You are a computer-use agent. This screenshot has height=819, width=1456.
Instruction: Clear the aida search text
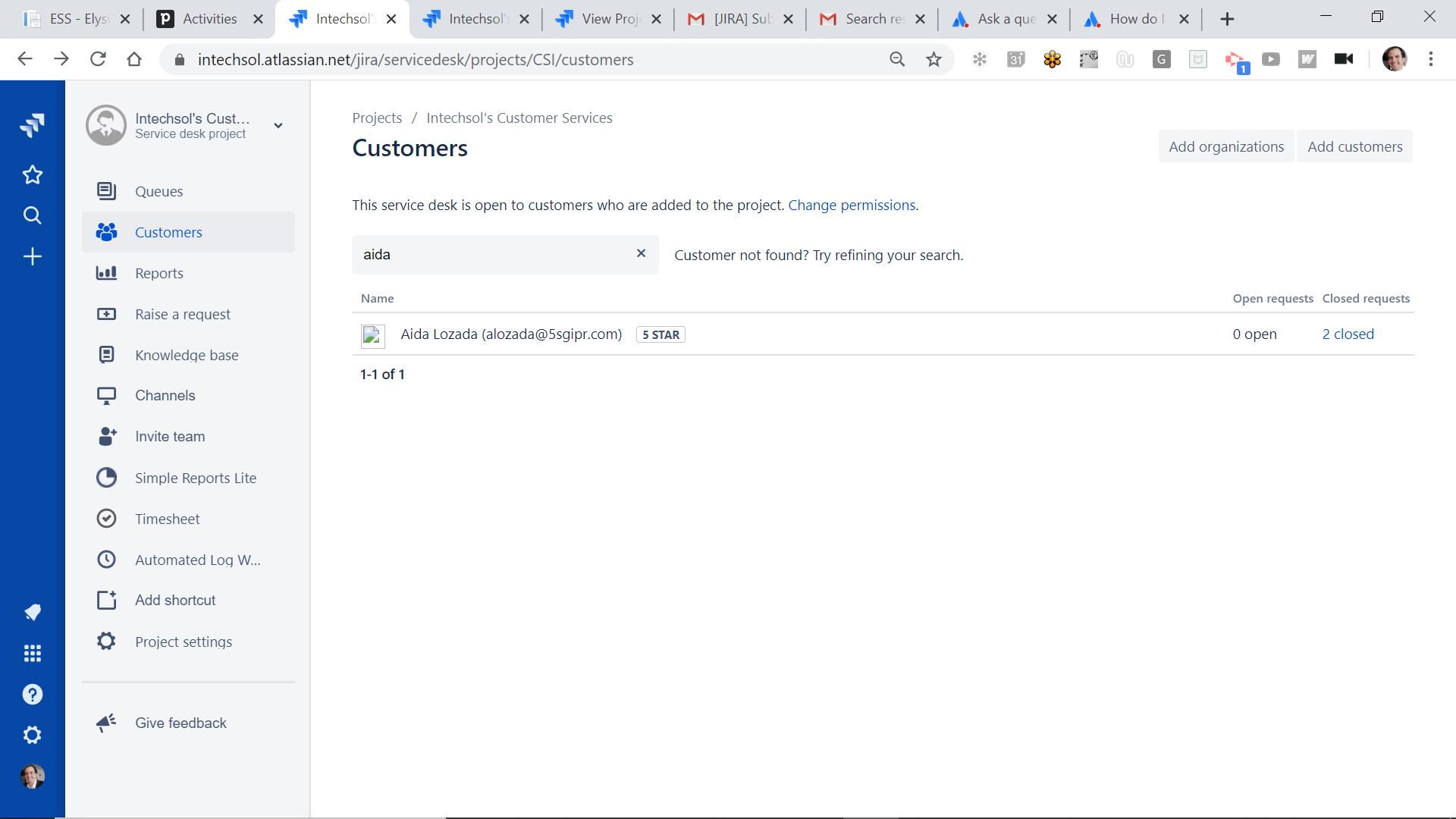click(641, 253)
